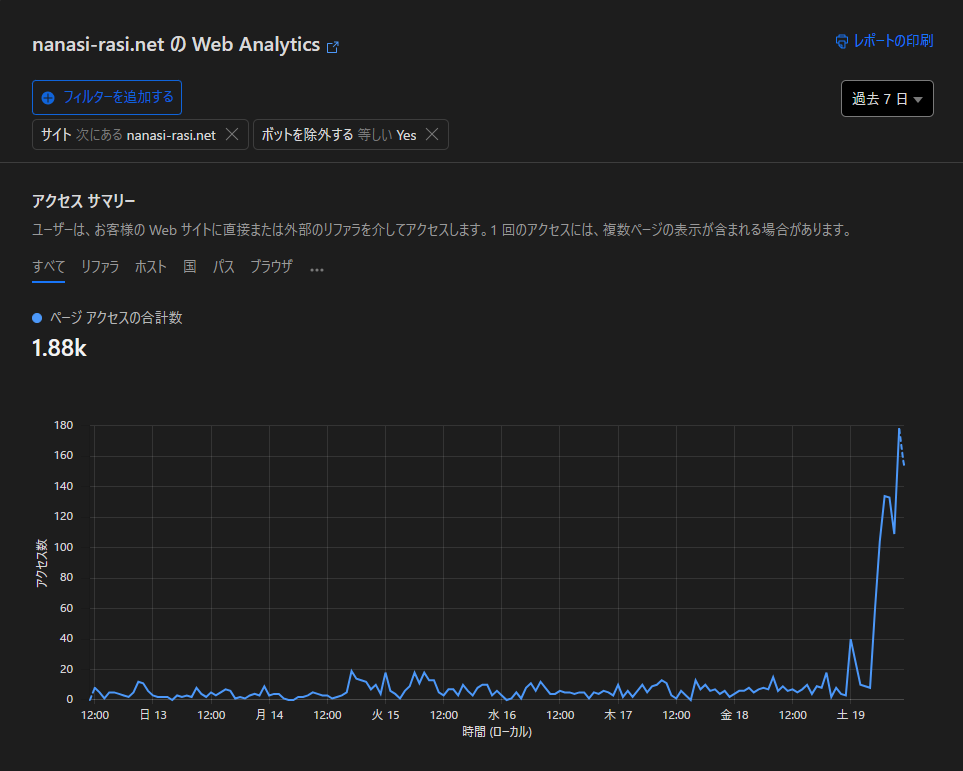The image size is (963, 771).
Task: Open the 過去 7 日 date range dropdown
Action: click(887, 99)
